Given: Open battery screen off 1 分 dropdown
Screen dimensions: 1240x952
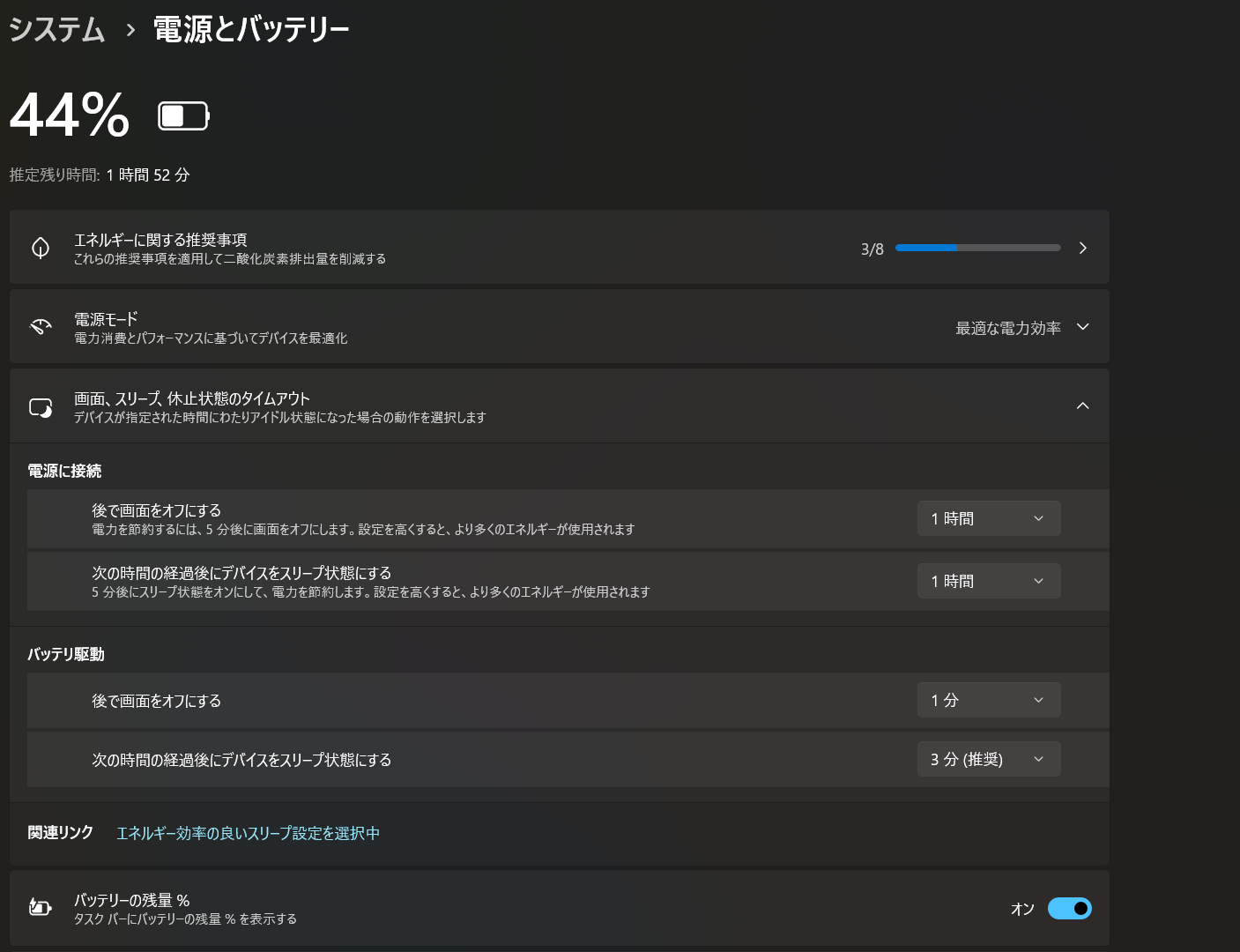Looking at the screenshot, I should (x=989, y=700).
